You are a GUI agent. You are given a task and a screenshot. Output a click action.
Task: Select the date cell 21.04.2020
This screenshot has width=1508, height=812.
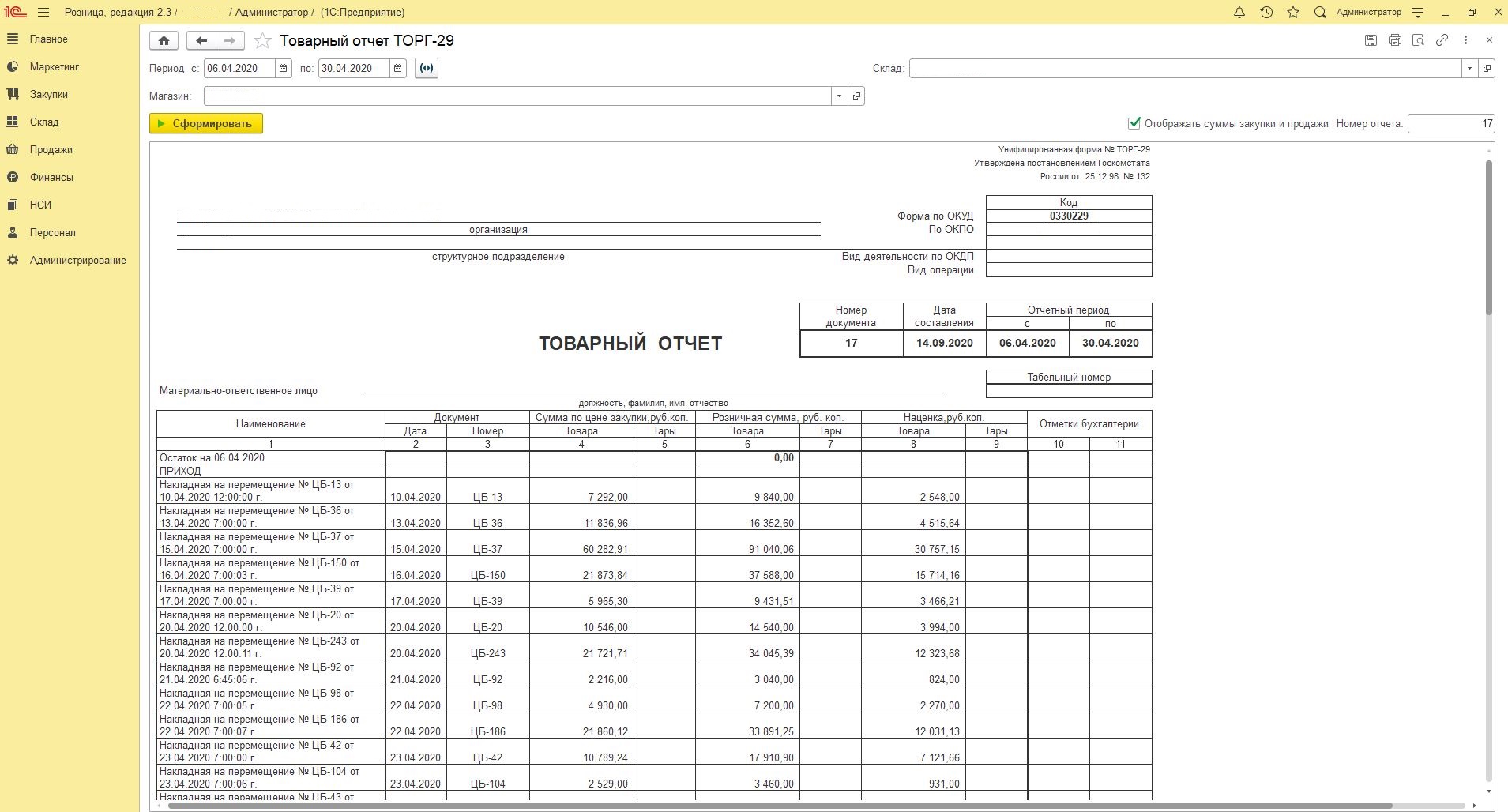[x=416, y=672]
